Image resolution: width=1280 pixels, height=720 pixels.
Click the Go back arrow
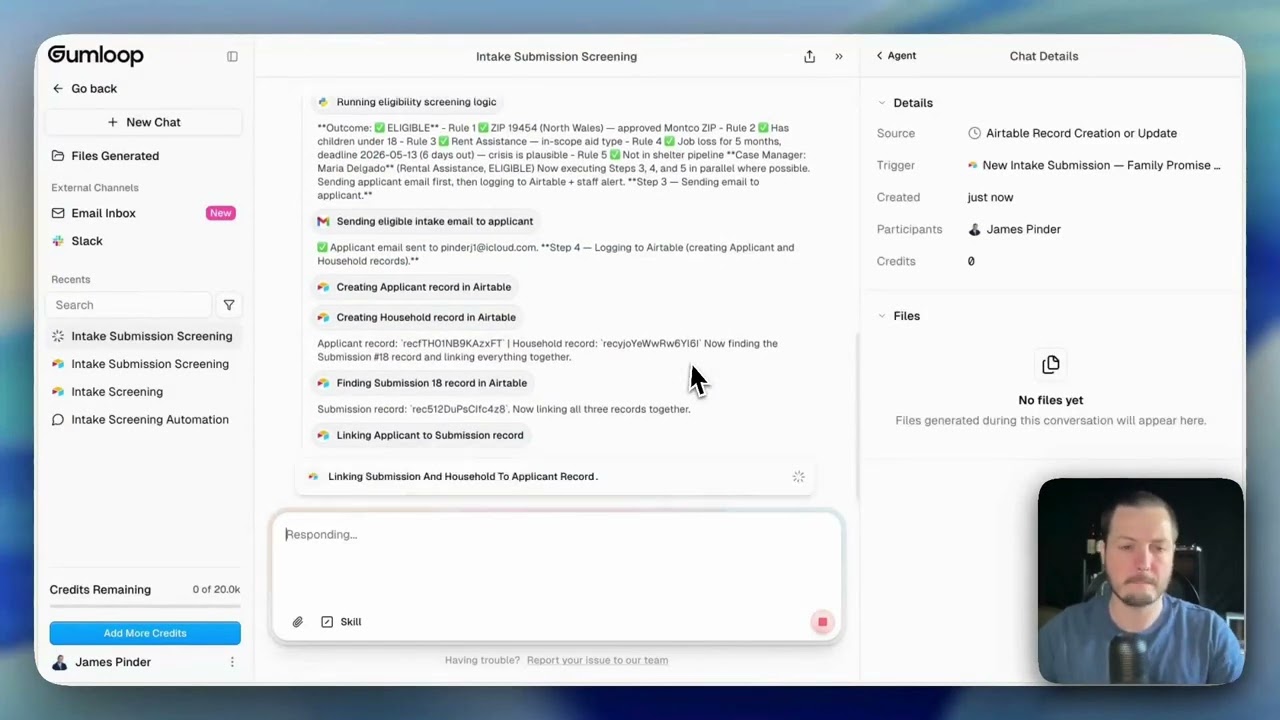point(58,89)
